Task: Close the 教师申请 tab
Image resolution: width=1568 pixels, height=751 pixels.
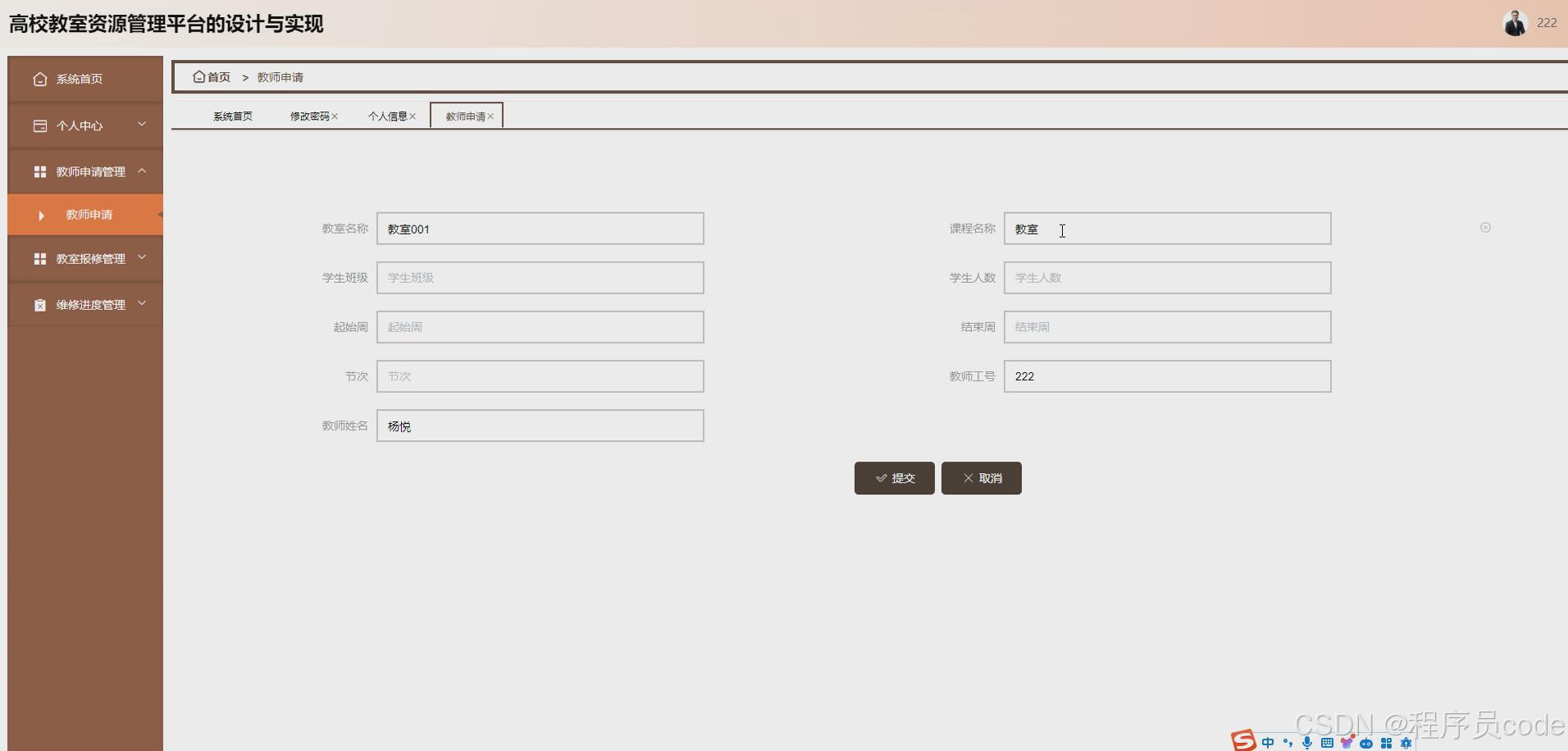Action: 490,116
